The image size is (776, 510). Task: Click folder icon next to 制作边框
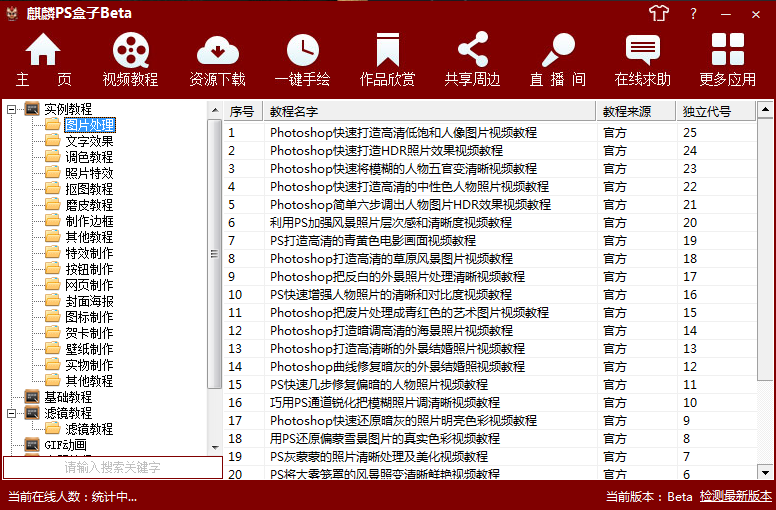pyautogui.click(x=52, y=220)
